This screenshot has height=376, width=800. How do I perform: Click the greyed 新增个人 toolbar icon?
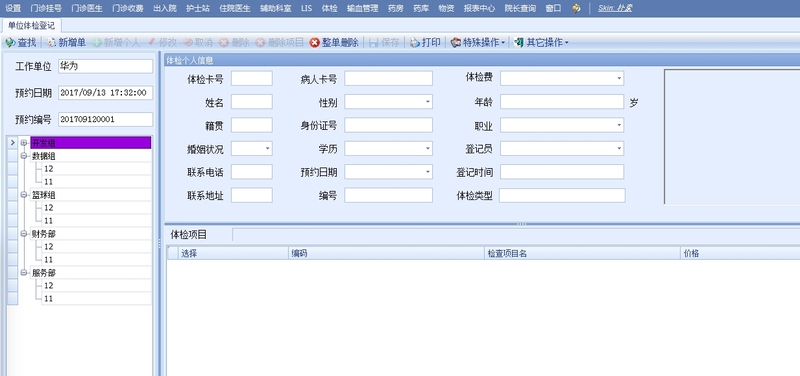point(97,43)
